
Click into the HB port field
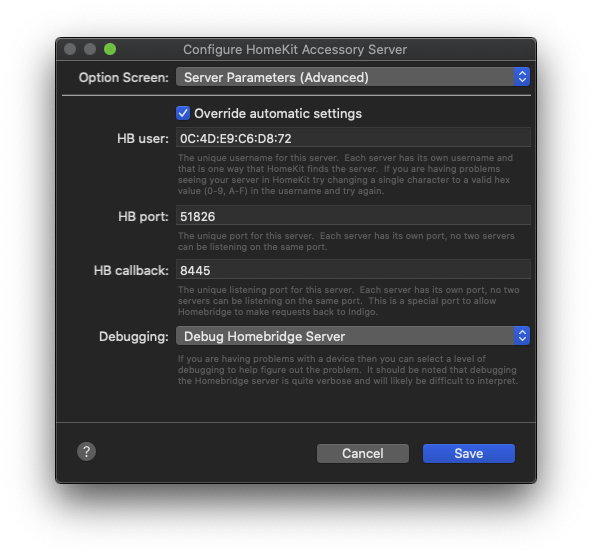click(353, 216)
